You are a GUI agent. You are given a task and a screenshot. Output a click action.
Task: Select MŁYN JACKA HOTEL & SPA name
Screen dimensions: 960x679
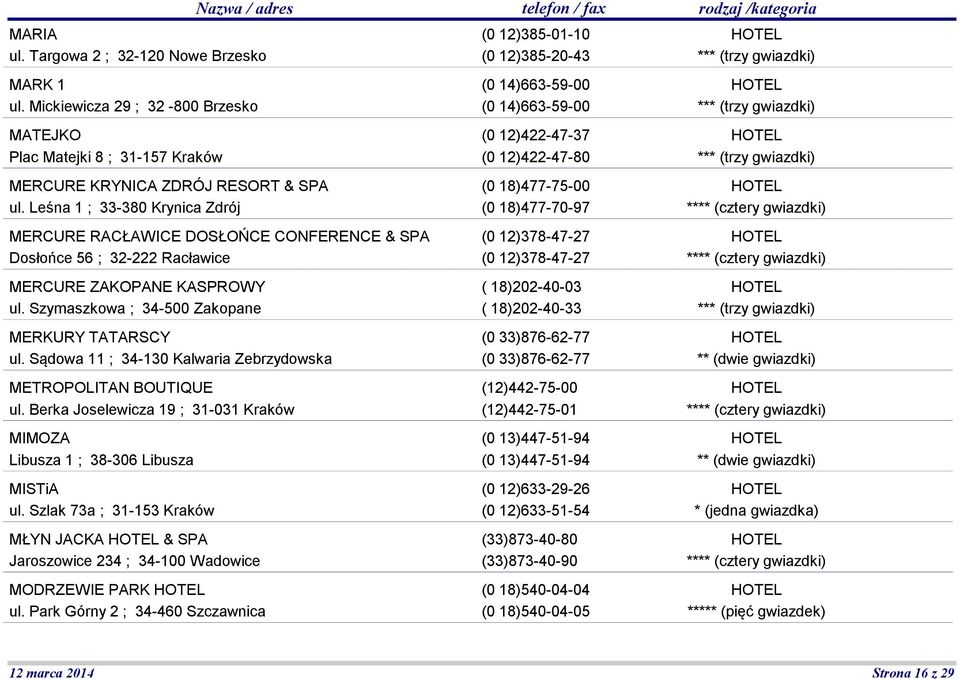coord(108,539)
